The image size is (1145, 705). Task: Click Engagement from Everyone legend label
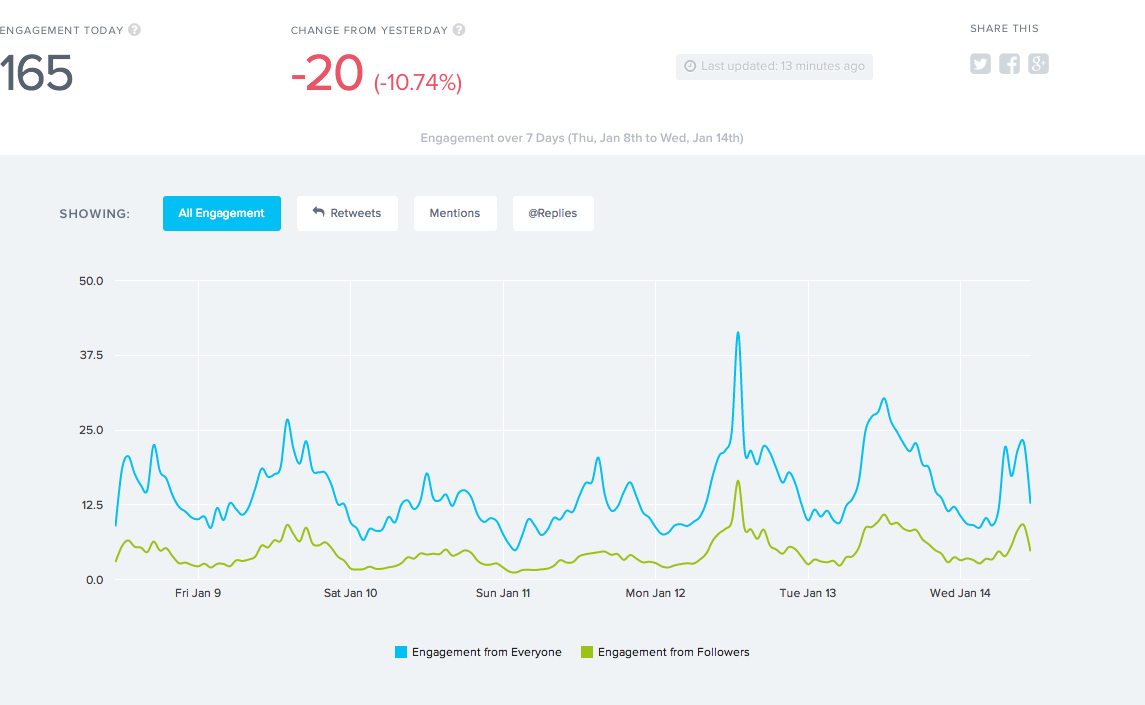[487, 652]
